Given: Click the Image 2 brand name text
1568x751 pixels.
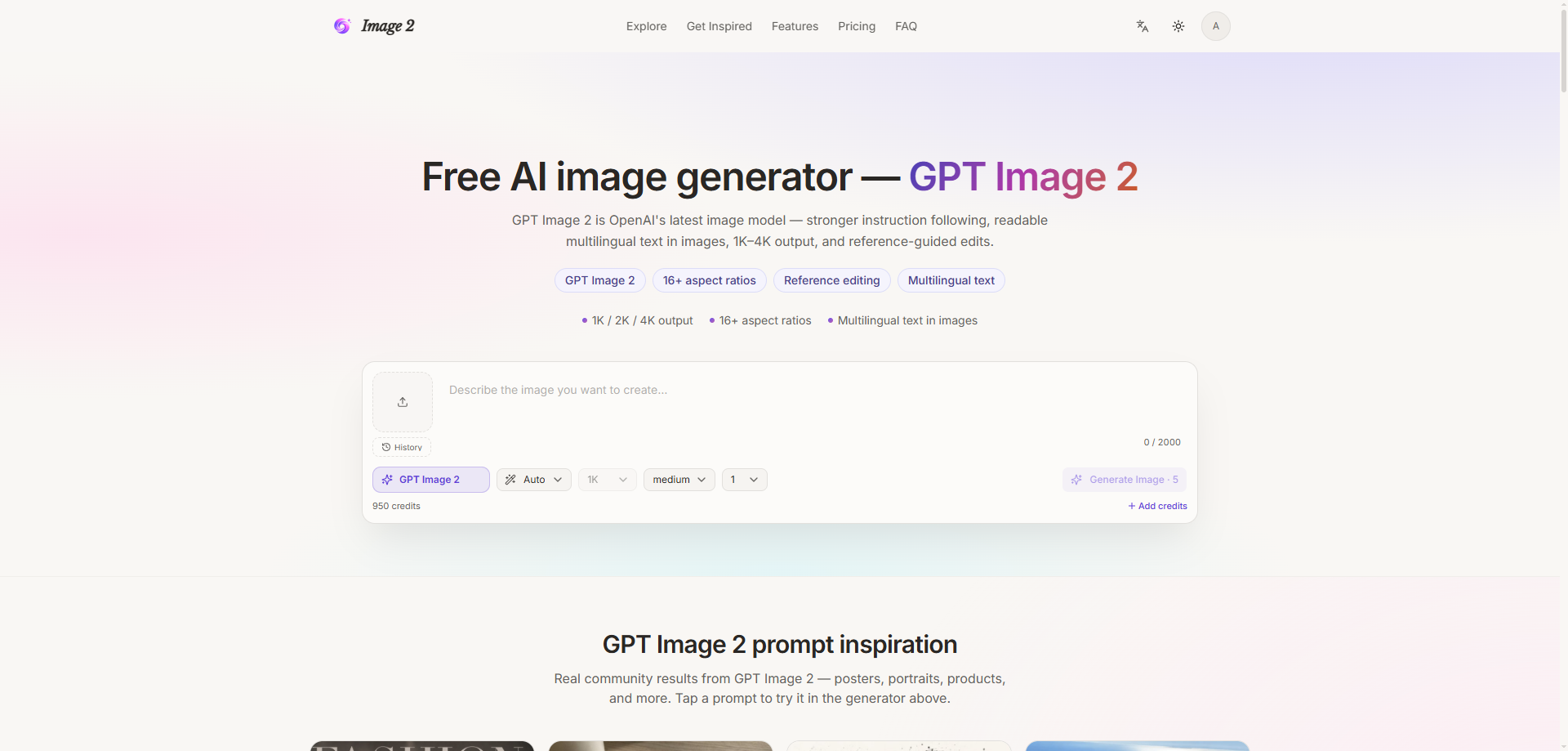Looking at the screenshot, I should pos(388,26).
